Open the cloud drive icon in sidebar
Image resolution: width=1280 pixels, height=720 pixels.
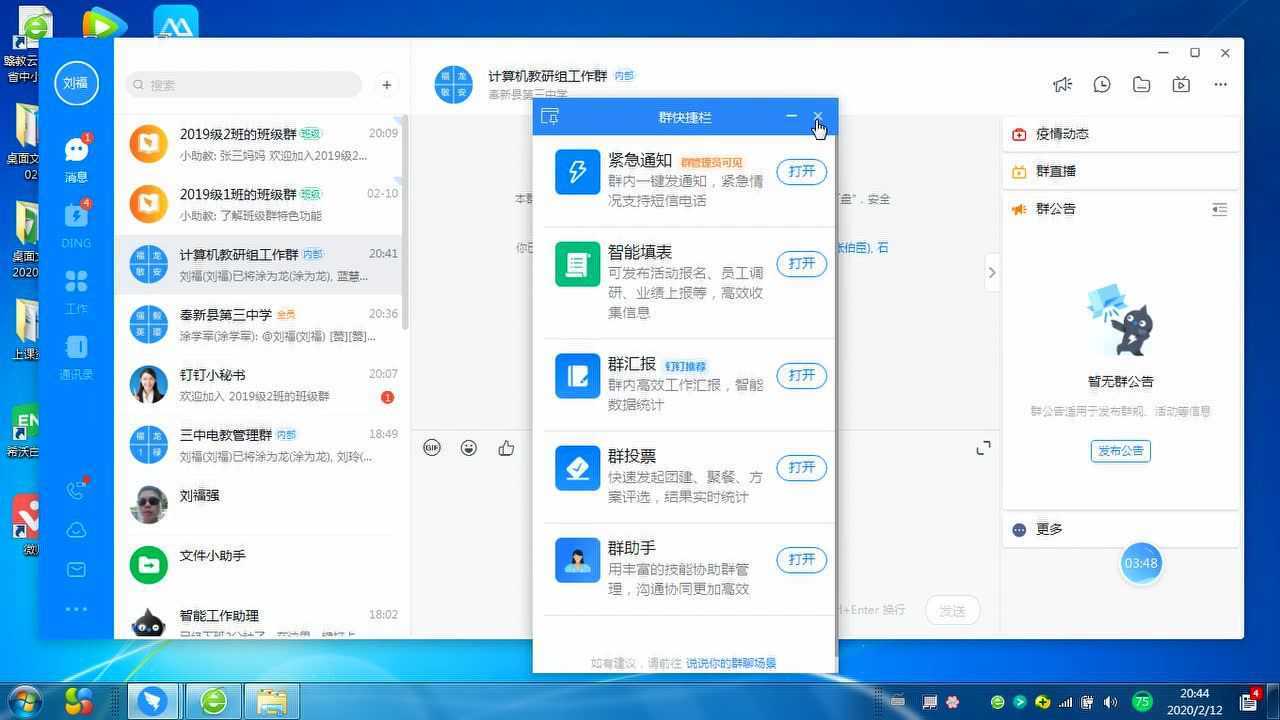click(76, 530)
